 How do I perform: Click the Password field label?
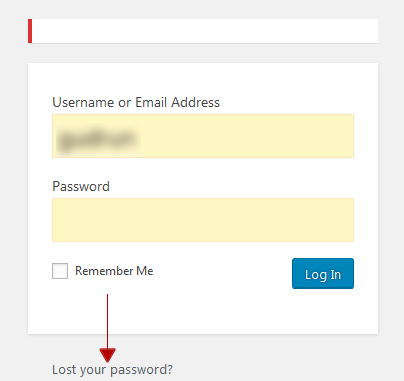click(81, 186)
